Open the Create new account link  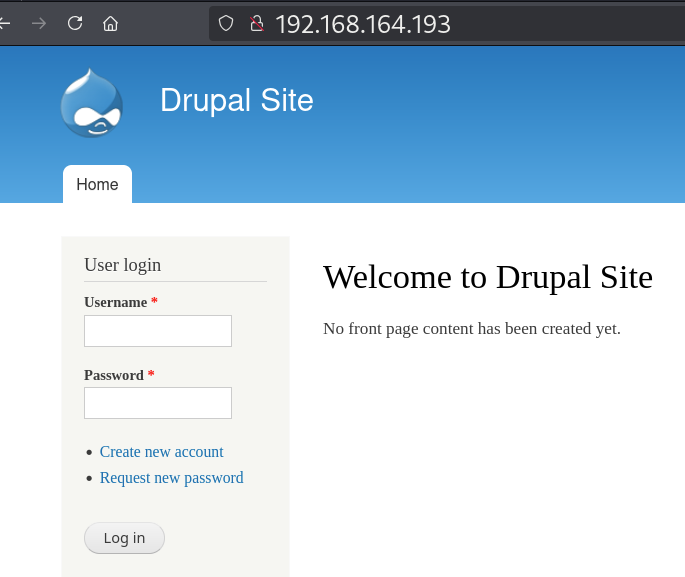pos(161,452)
